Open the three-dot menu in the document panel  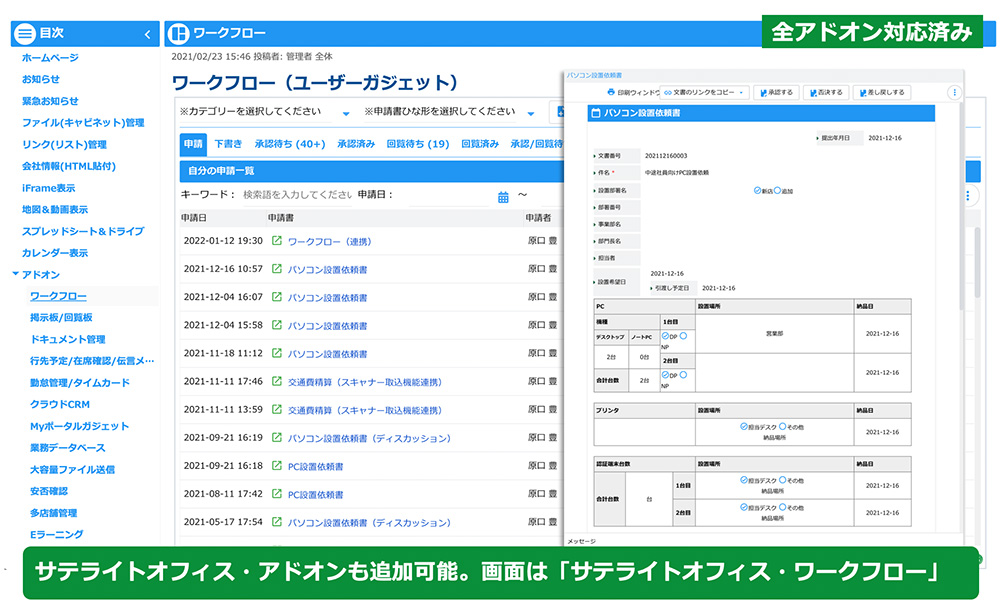pos(954,92)
